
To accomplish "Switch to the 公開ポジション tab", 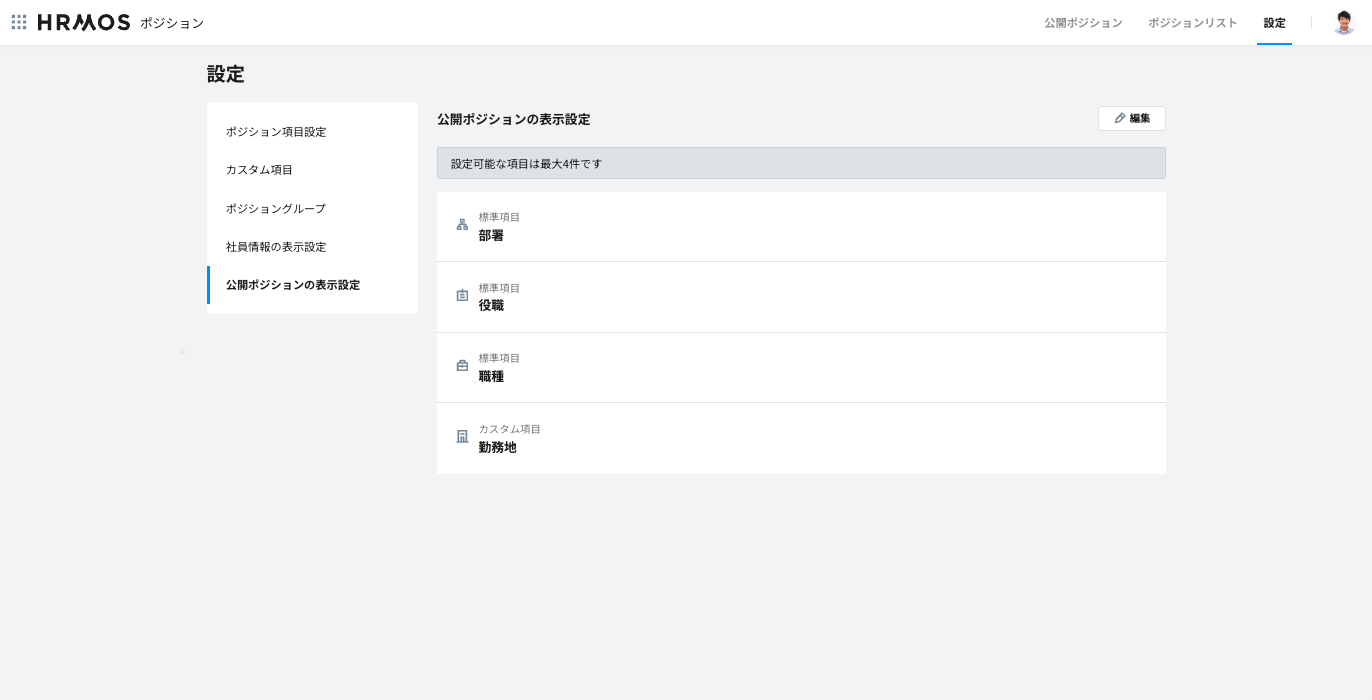I will tap(1083, 23).
